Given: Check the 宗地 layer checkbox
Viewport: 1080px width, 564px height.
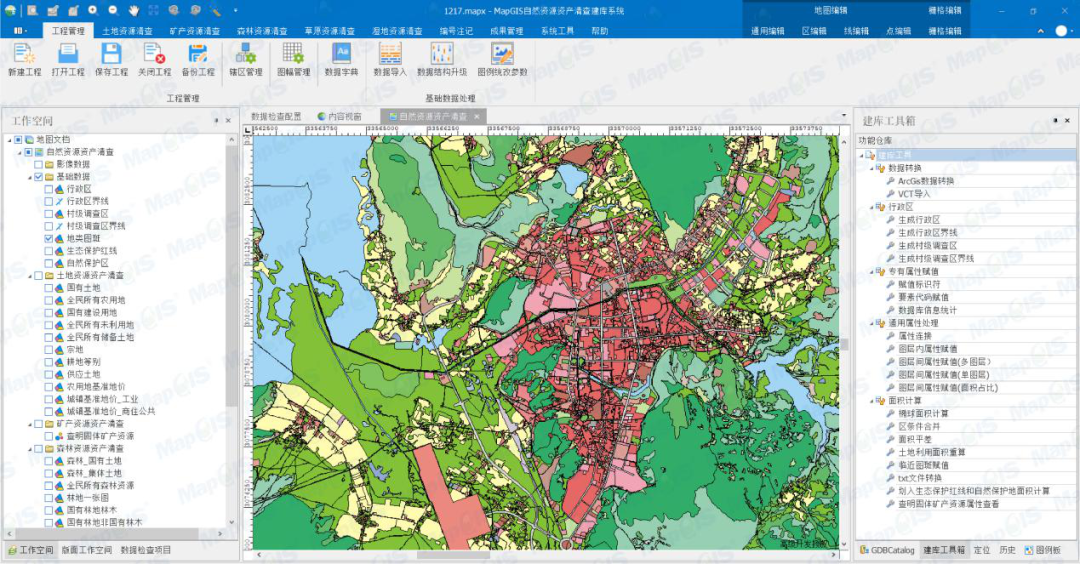Looking at the screenshot, I should [x=49, y=350].
